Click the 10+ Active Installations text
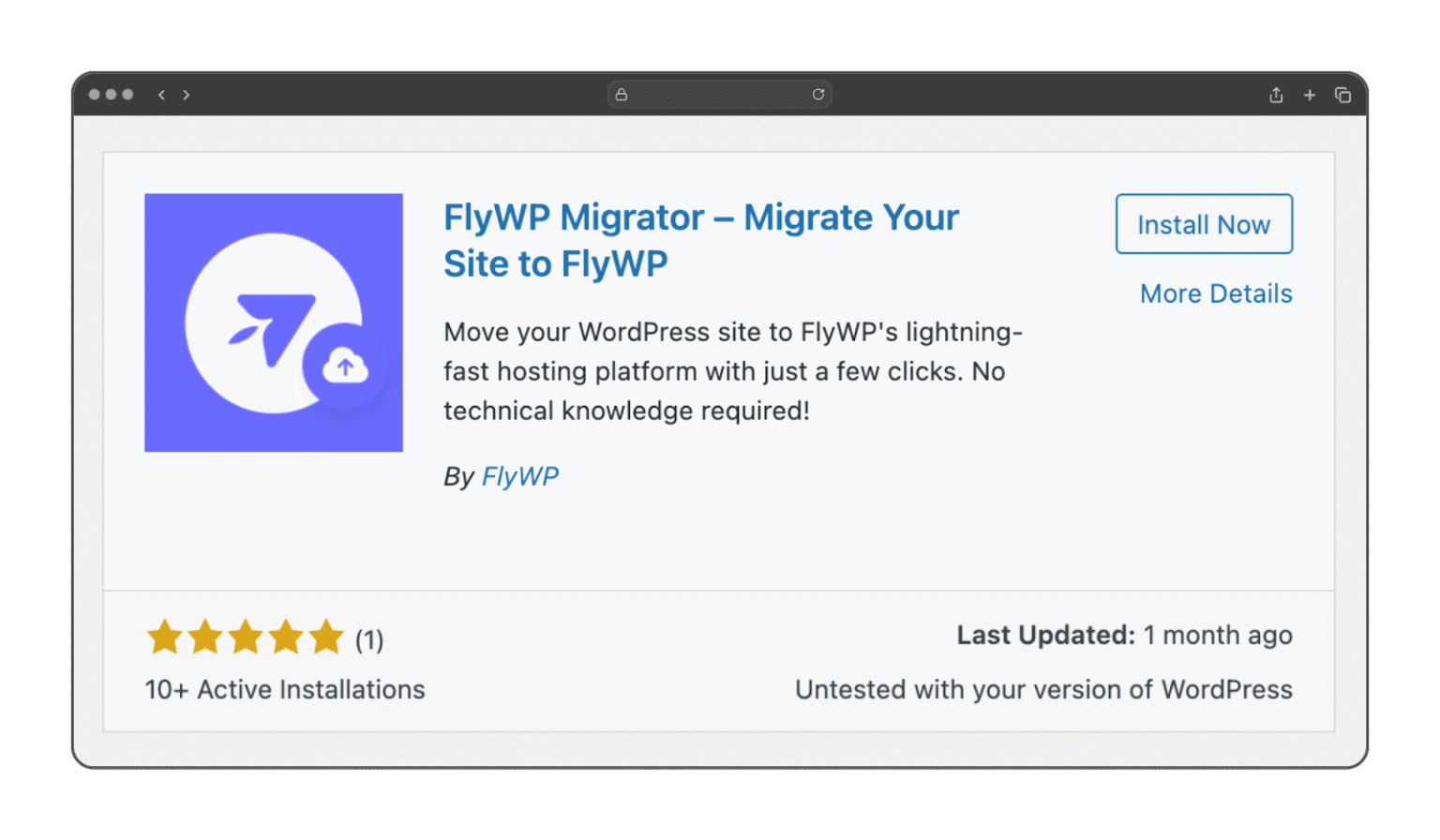 [x=284, y=689]
